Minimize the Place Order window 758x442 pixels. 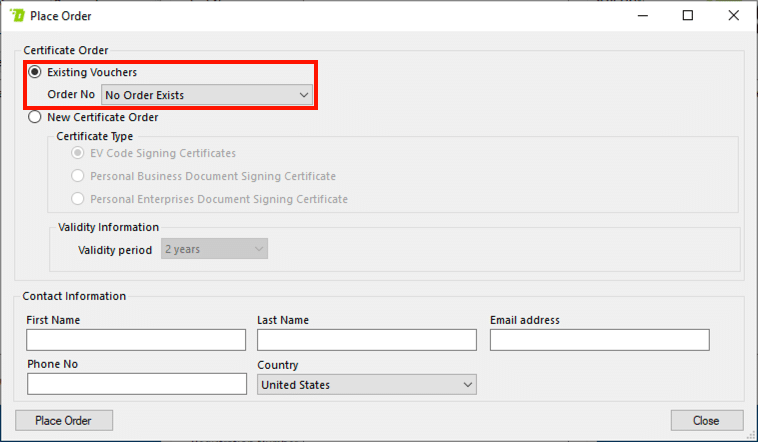click(641, 16)
